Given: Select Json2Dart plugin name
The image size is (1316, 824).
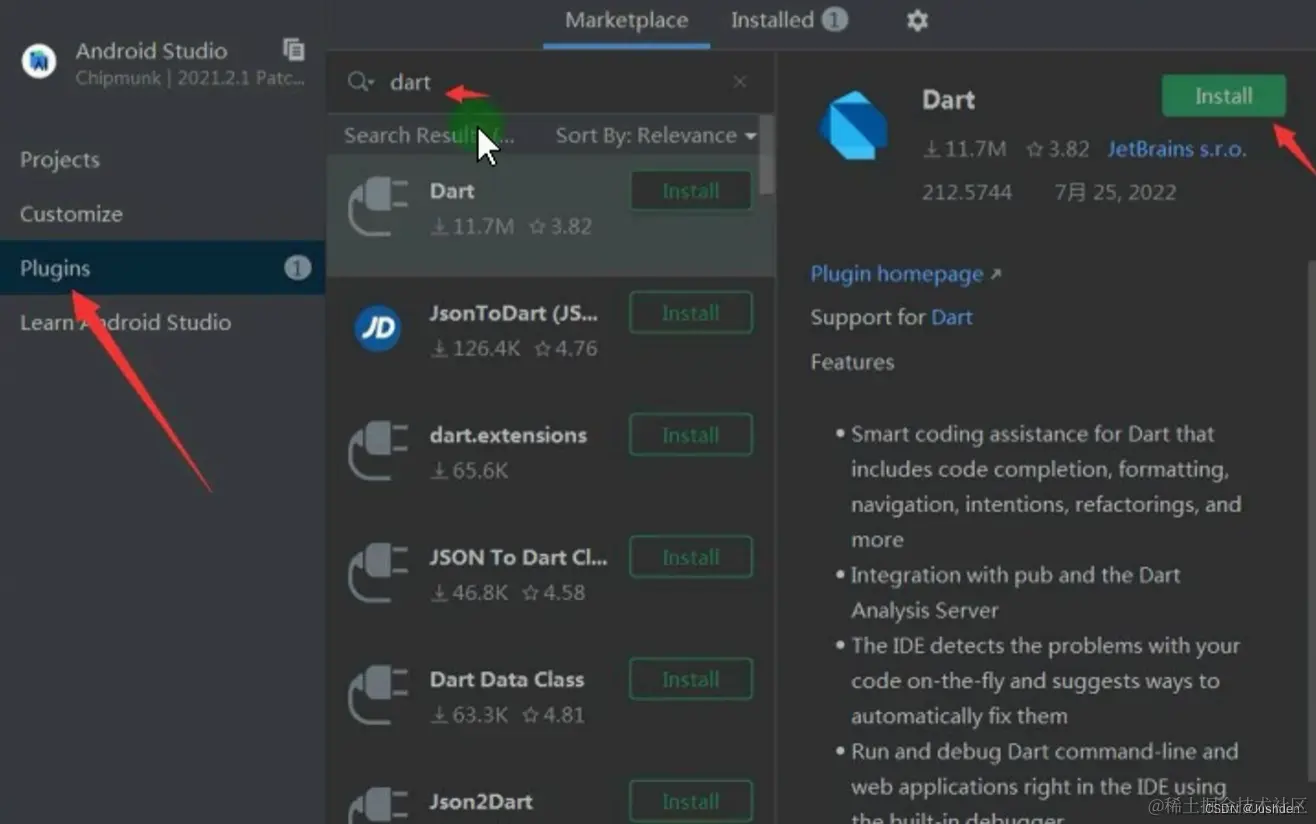Looking at the screenshot, I should tap(481, 801).
